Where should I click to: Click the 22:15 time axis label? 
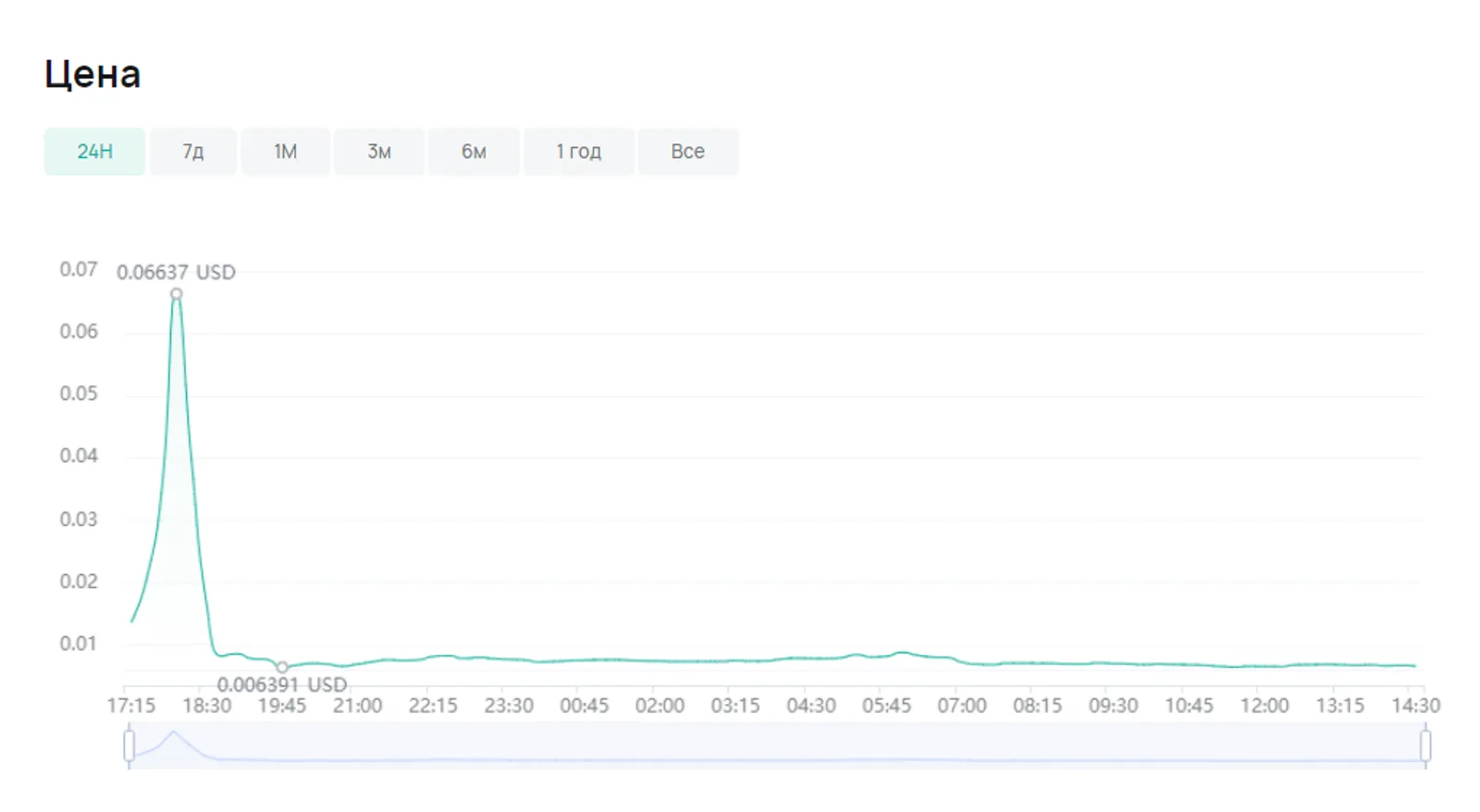[x=433, y=706]
